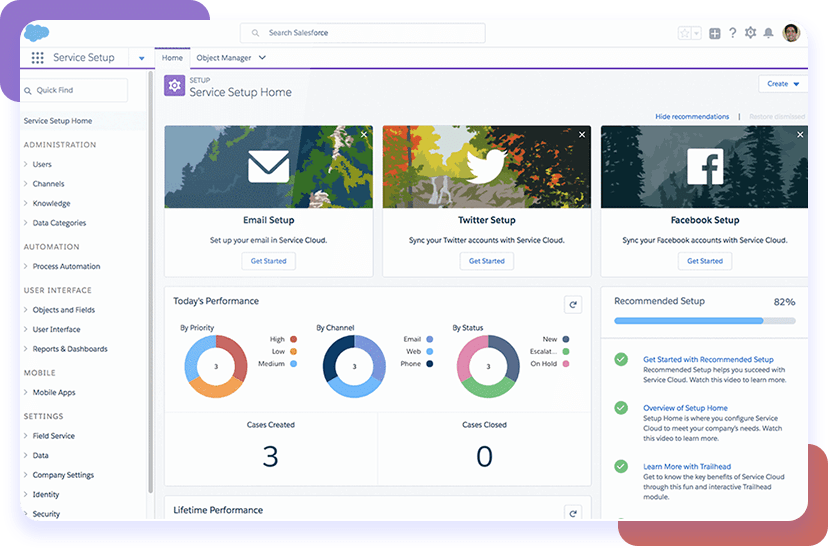Viewport: 828px width, 552px height.
Task: Open the App Launcher grid icon
Action: click(x=37, y=58)
